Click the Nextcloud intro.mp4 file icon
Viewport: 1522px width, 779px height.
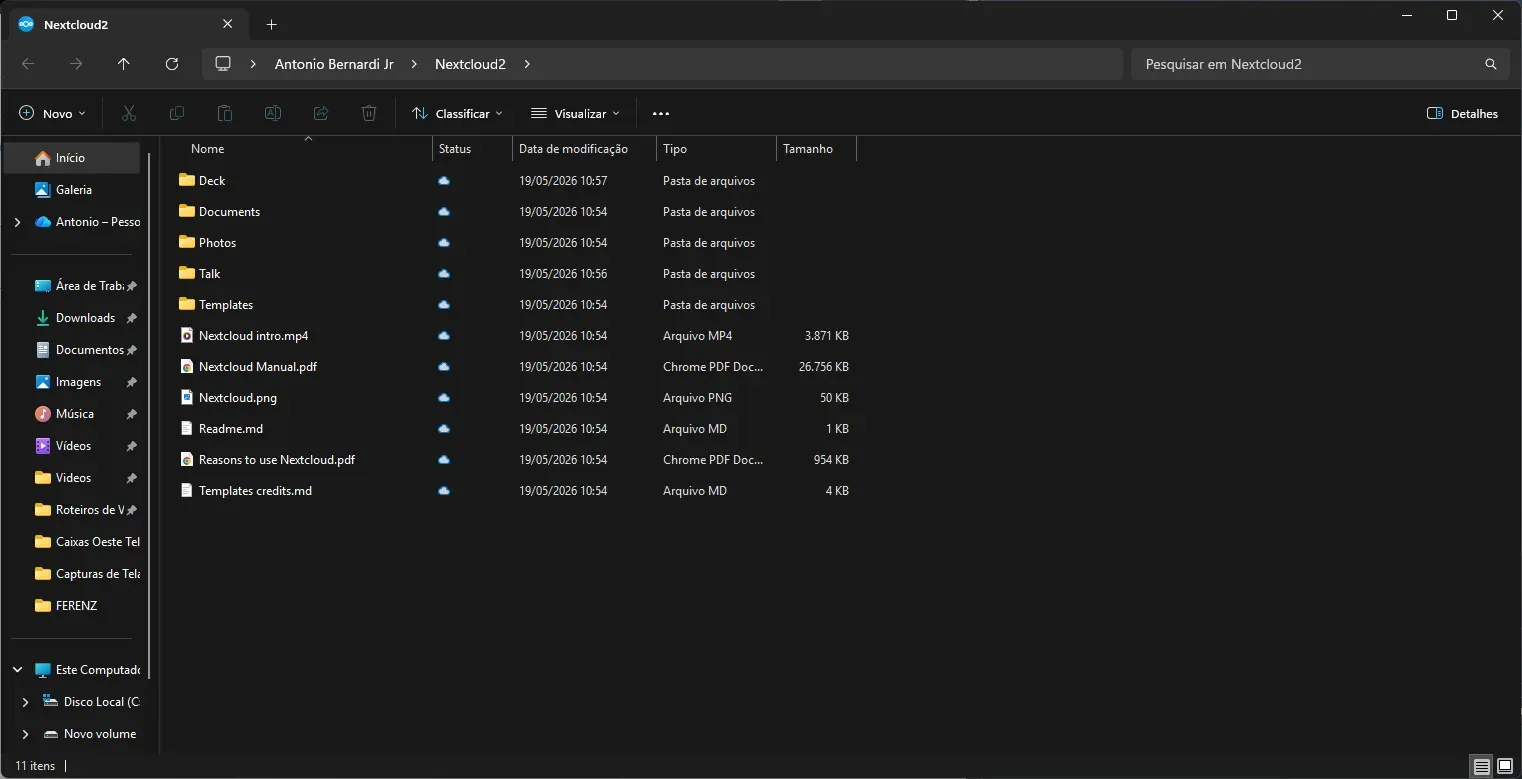coord(186,335)
